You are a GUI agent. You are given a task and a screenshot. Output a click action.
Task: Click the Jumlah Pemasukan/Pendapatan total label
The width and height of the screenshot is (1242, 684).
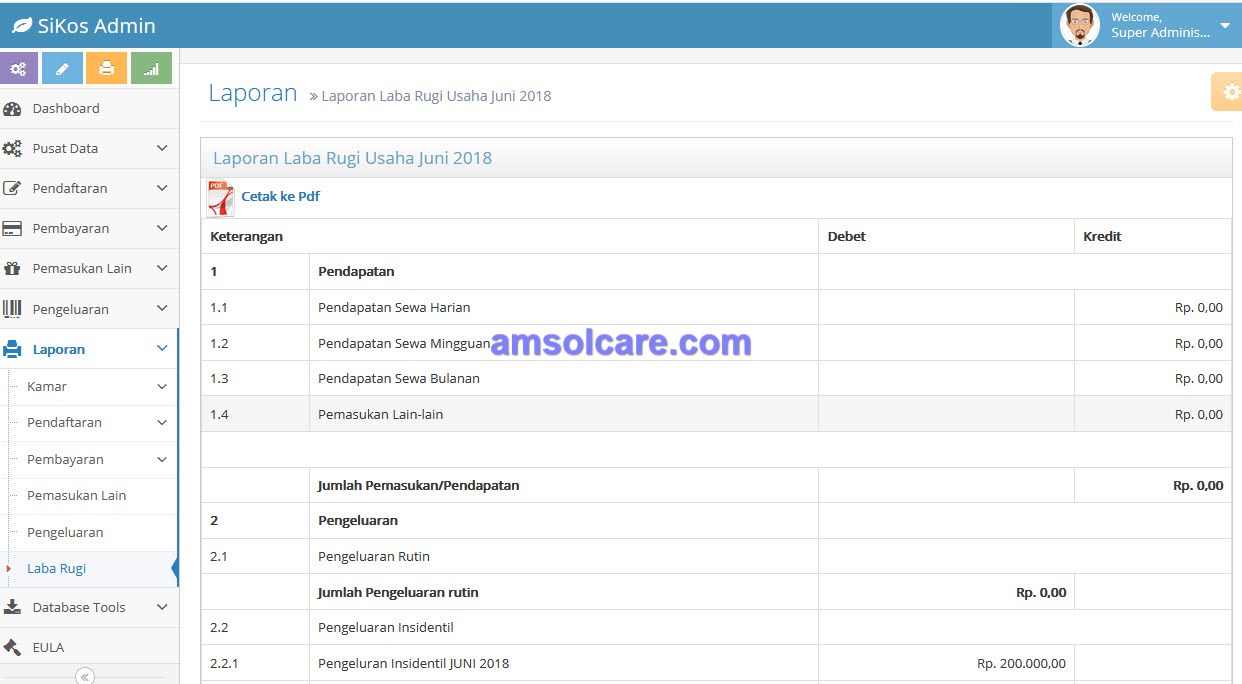[x=418, y=486]
